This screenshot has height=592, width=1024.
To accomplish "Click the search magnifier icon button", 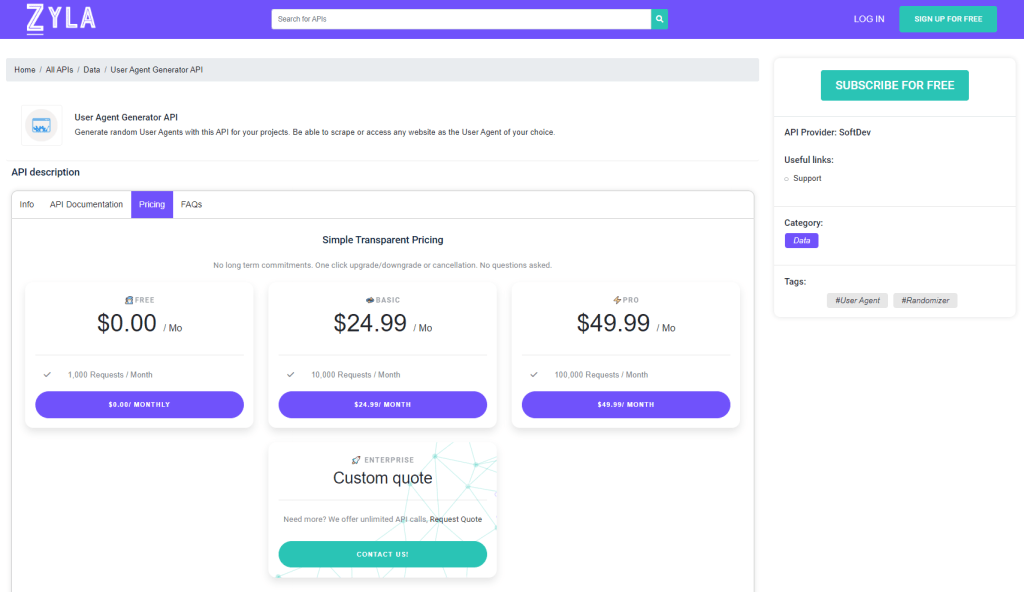I will [659, 19].
